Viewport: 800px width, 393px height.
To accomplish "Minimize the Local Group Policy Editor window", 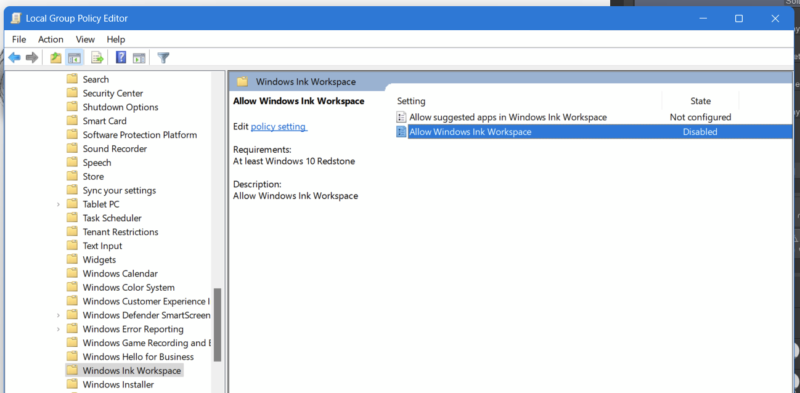I will click(704, 18).
